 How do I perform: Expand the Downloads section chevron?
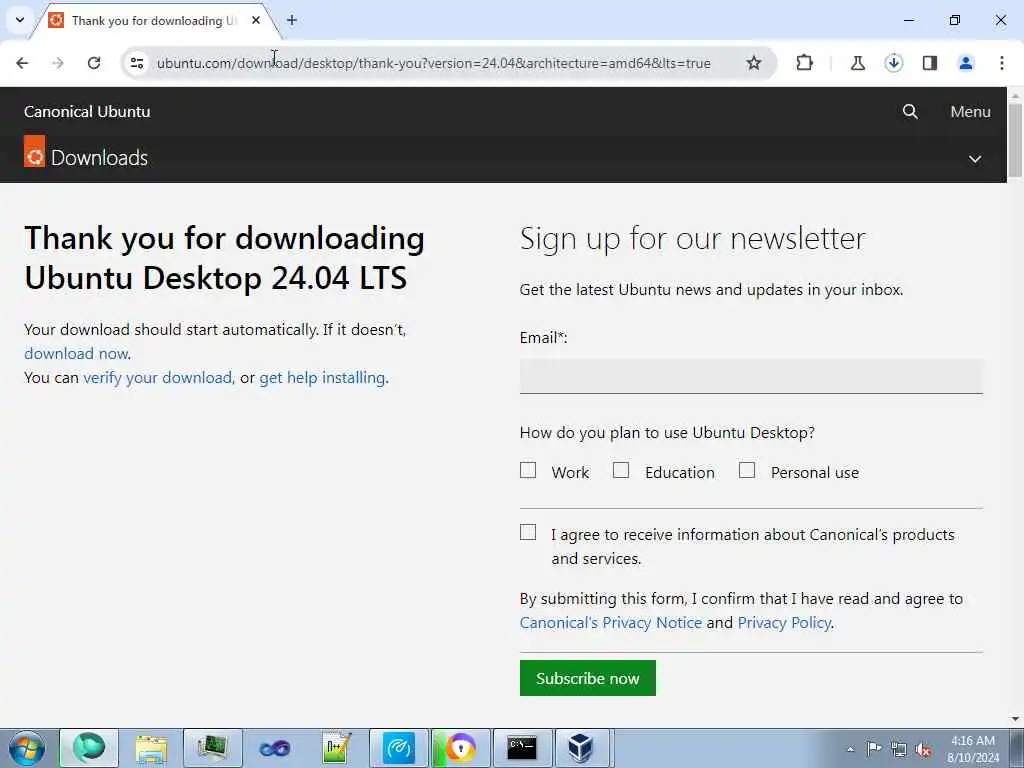[x=974, y=159]
